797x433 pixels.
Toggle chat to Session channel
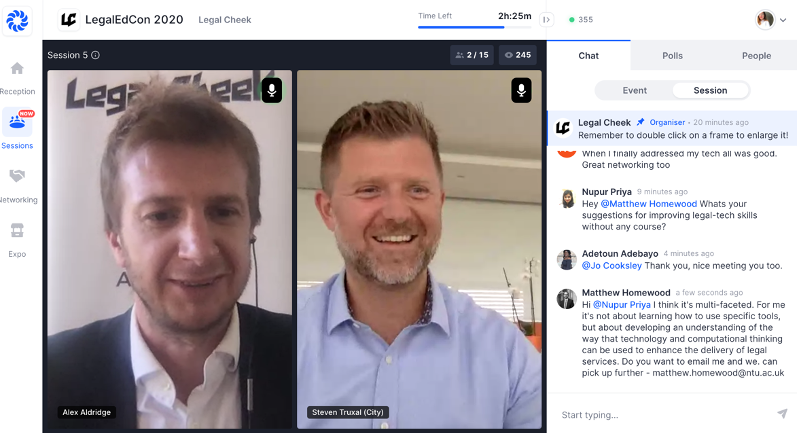710,90
